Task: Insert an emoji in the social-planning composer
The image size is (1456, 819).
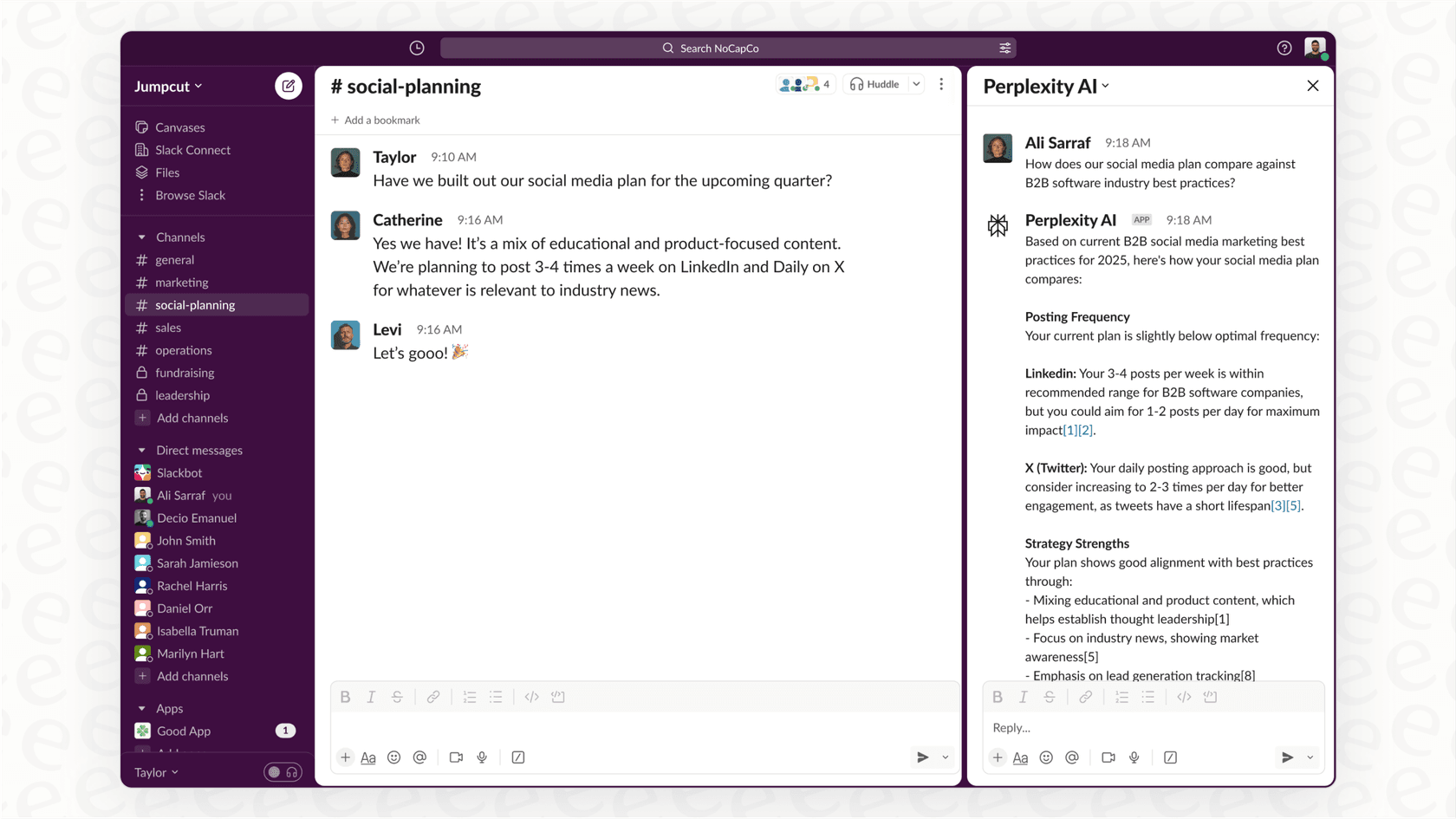Action: pyautogui.click(x=394, y=757)
